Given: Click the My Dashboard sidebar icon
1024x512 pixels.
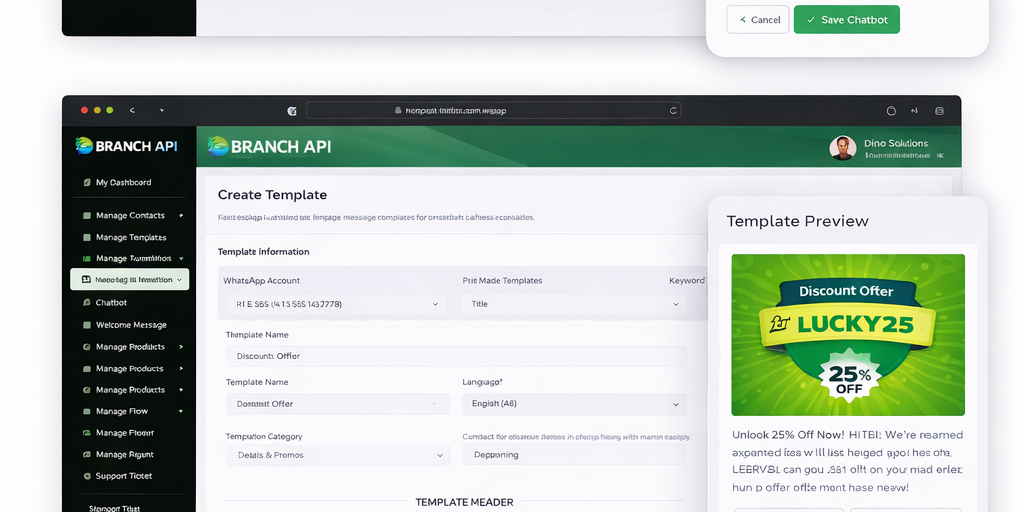Looking at the screenshot, I should pyautogui.click(x=86, y=183).
